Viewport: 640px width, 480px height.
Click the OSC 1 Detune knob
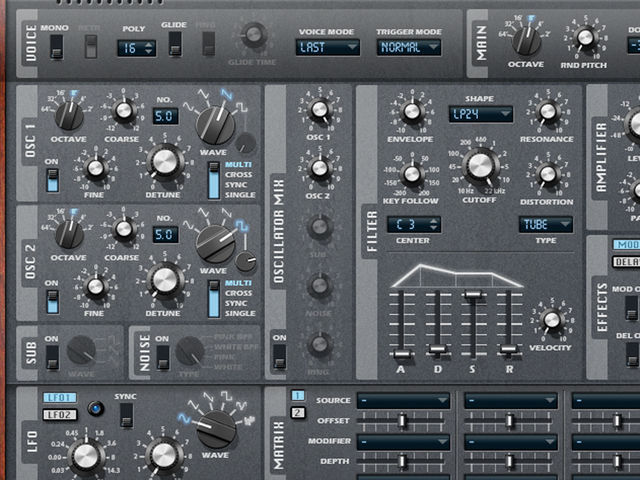point(164,162)
